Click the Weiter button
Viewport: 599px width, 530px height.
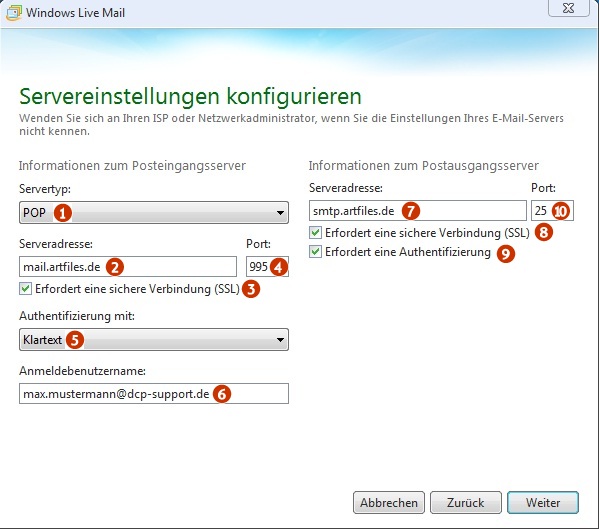[x=543, y=502]
